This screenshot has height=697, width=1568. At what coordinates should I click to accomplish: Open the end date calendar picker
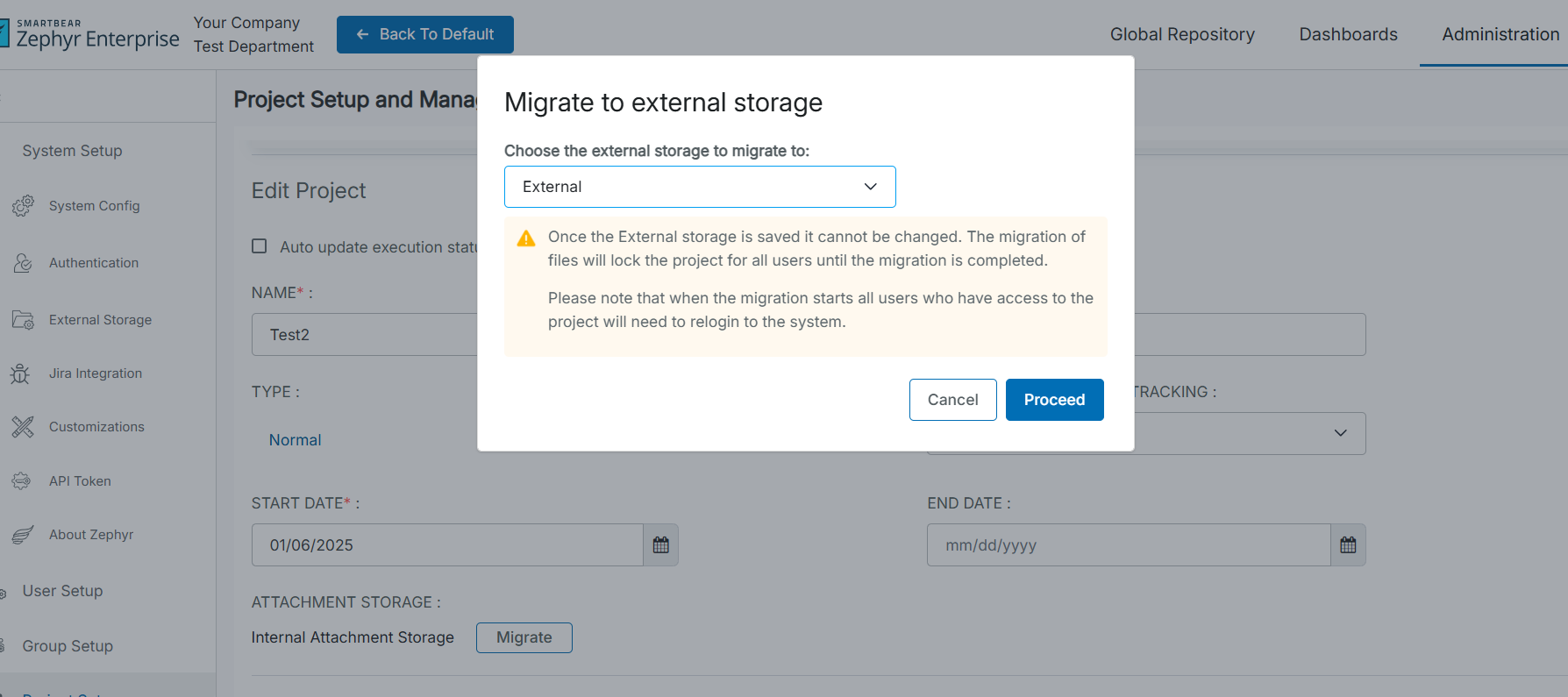1348,545
